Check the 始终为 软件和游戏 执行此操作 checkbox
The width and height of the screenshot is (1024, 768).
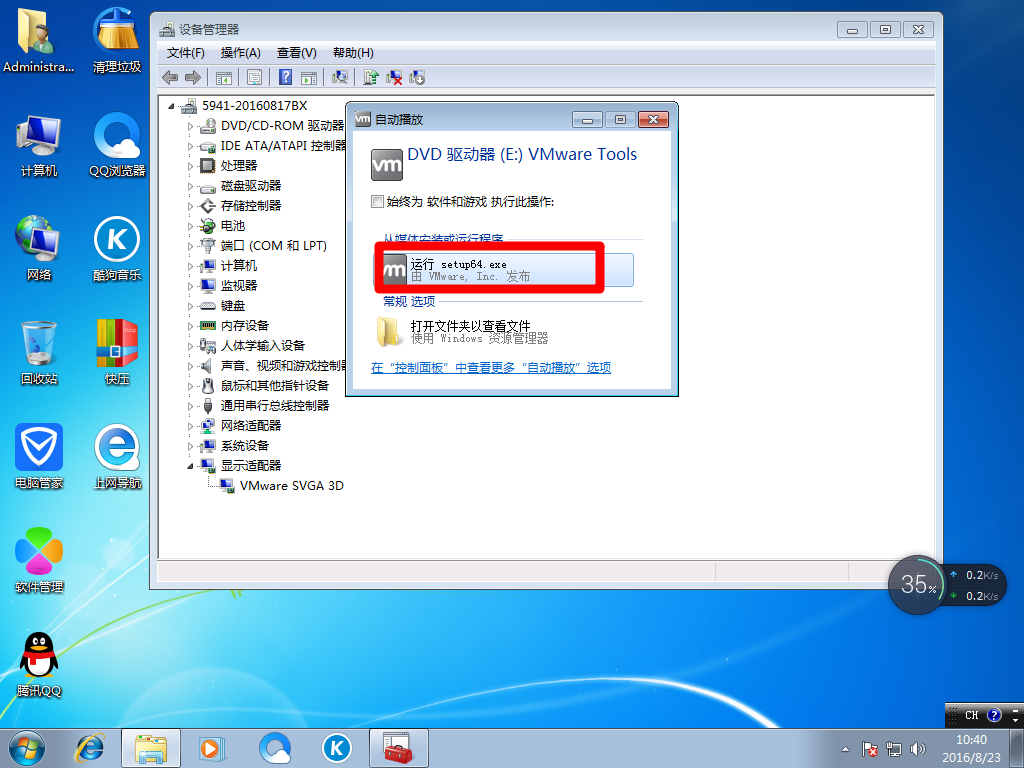pyautogui.click(x=377, y=202)
